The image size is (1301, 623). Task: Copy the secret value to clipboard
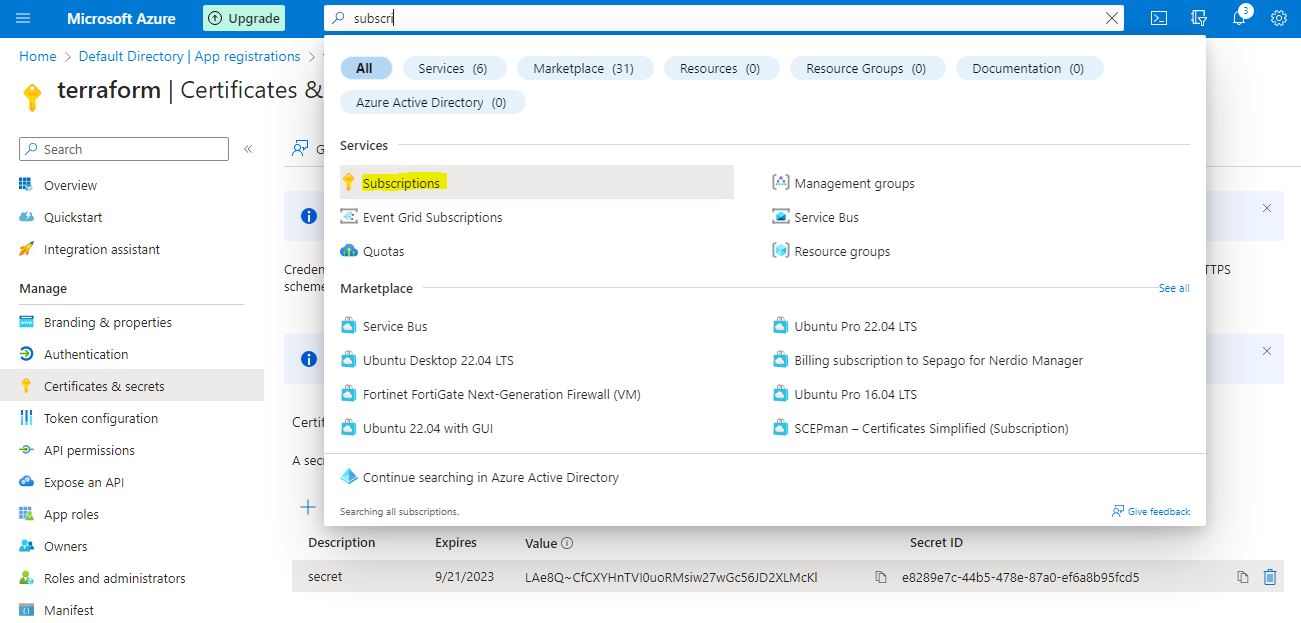(x=880, y=577)
